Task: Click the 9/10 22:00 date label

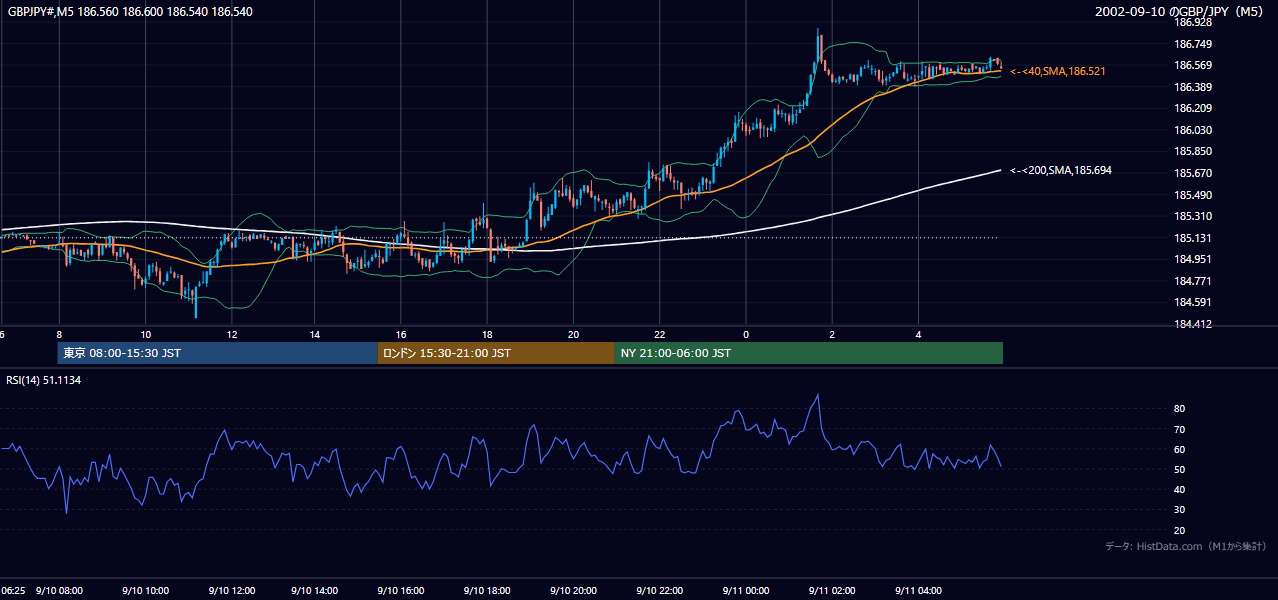Action: 661,591
